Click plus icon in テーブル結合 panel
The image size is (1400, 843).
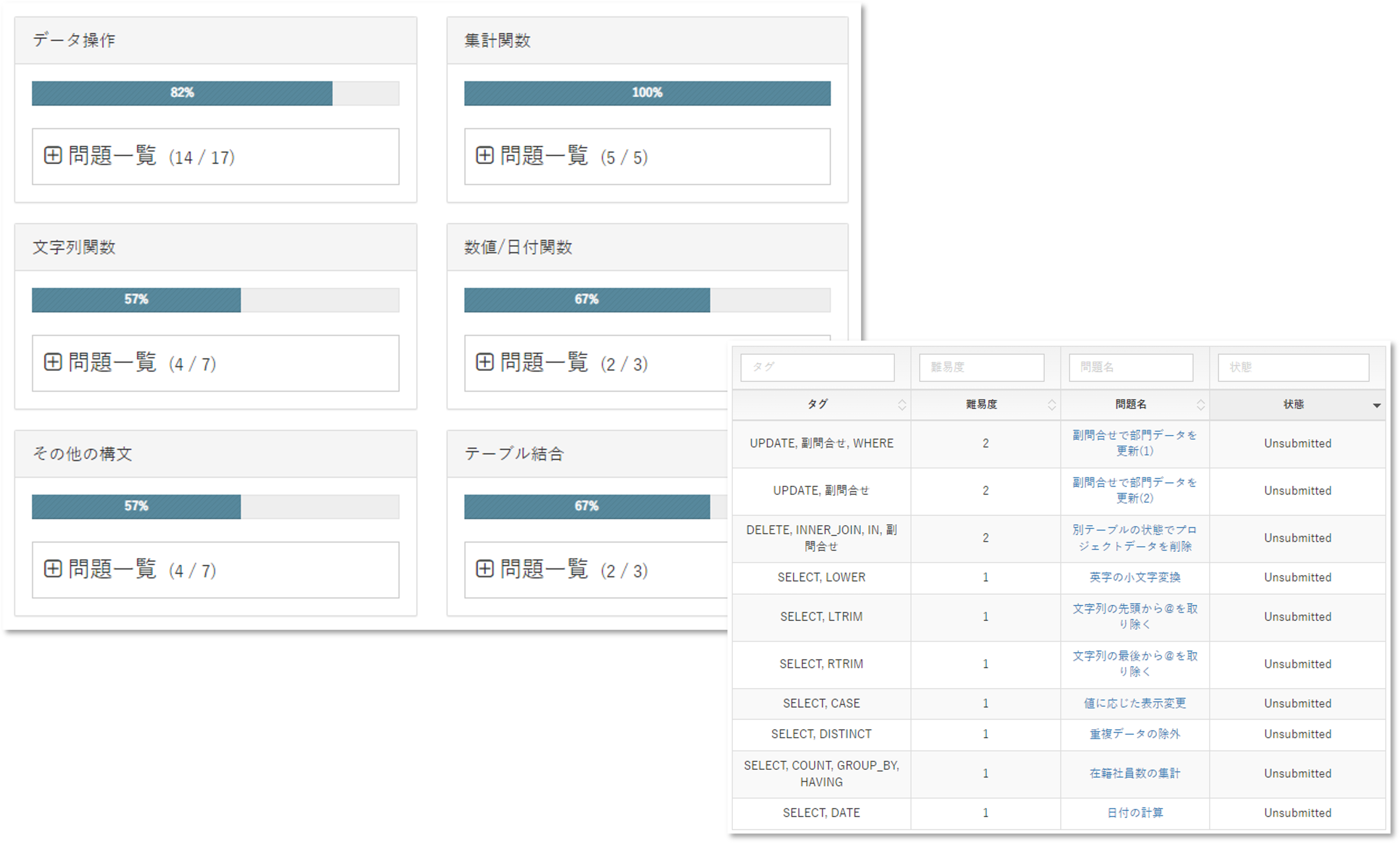click(x=484, y=569)
